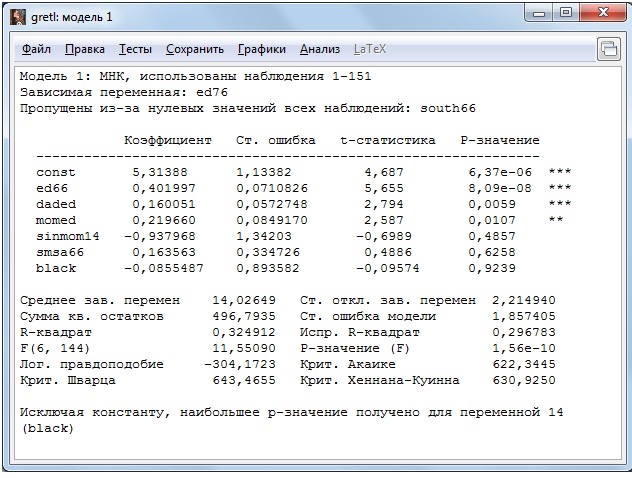Open the Сохранить menu
The height and width of the screenshot is (478, 632).
[x=195, y=49]
